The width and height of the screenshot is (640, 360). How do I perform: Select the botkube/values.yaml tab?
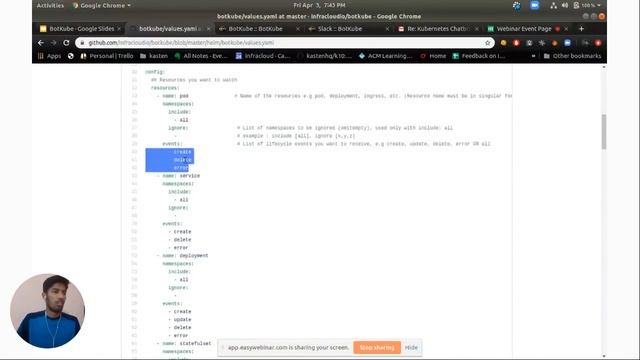coord(167,29)
